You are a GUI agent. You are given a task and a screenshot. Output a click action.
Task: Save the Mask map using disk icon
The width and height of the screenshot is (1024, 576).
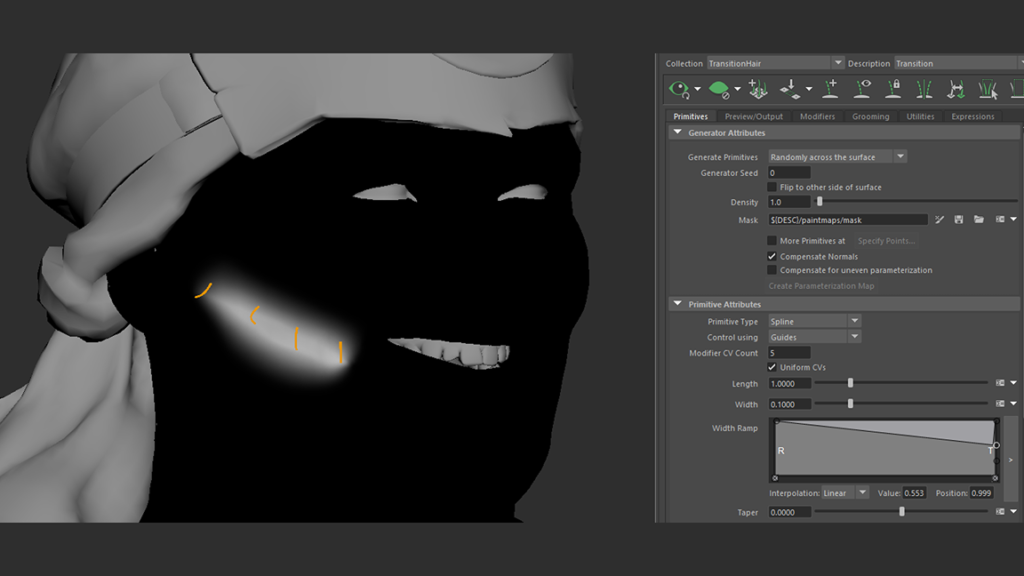point(959,220)
